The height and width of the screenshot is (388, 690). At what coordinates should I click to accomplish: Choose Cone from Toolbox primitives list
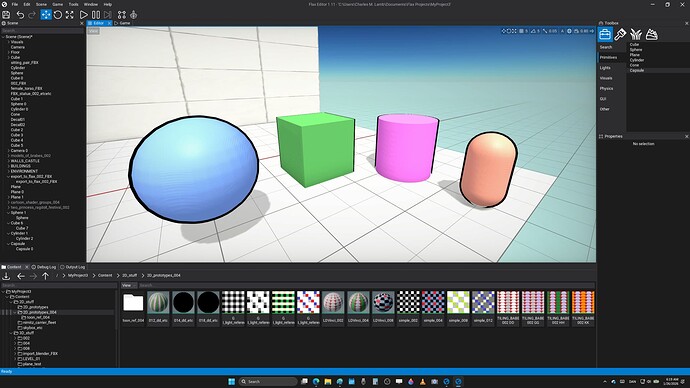634,65
